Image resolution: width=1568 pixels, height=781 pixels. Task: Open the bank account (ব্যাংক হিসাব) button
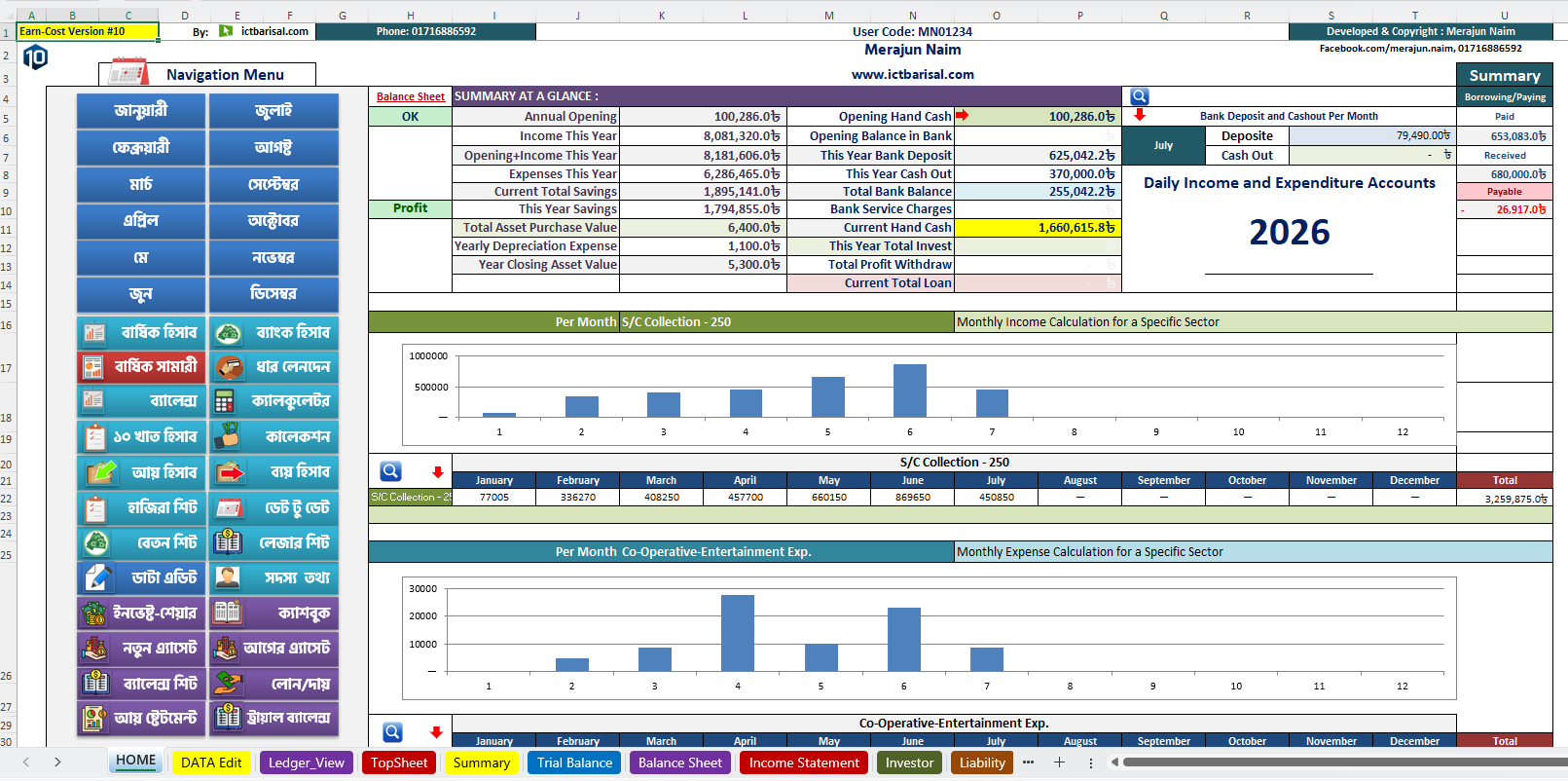click(274, 332)
